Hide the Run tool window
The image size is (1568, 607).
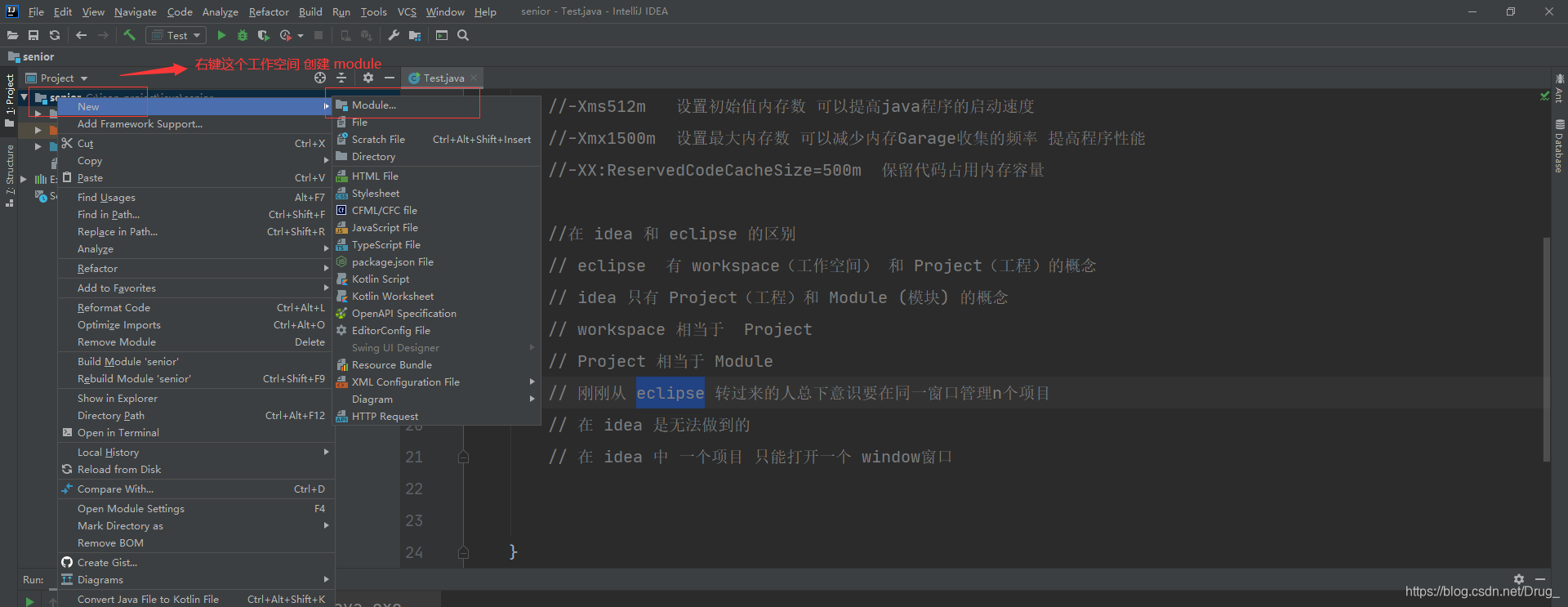click(x=1540, y=579)
